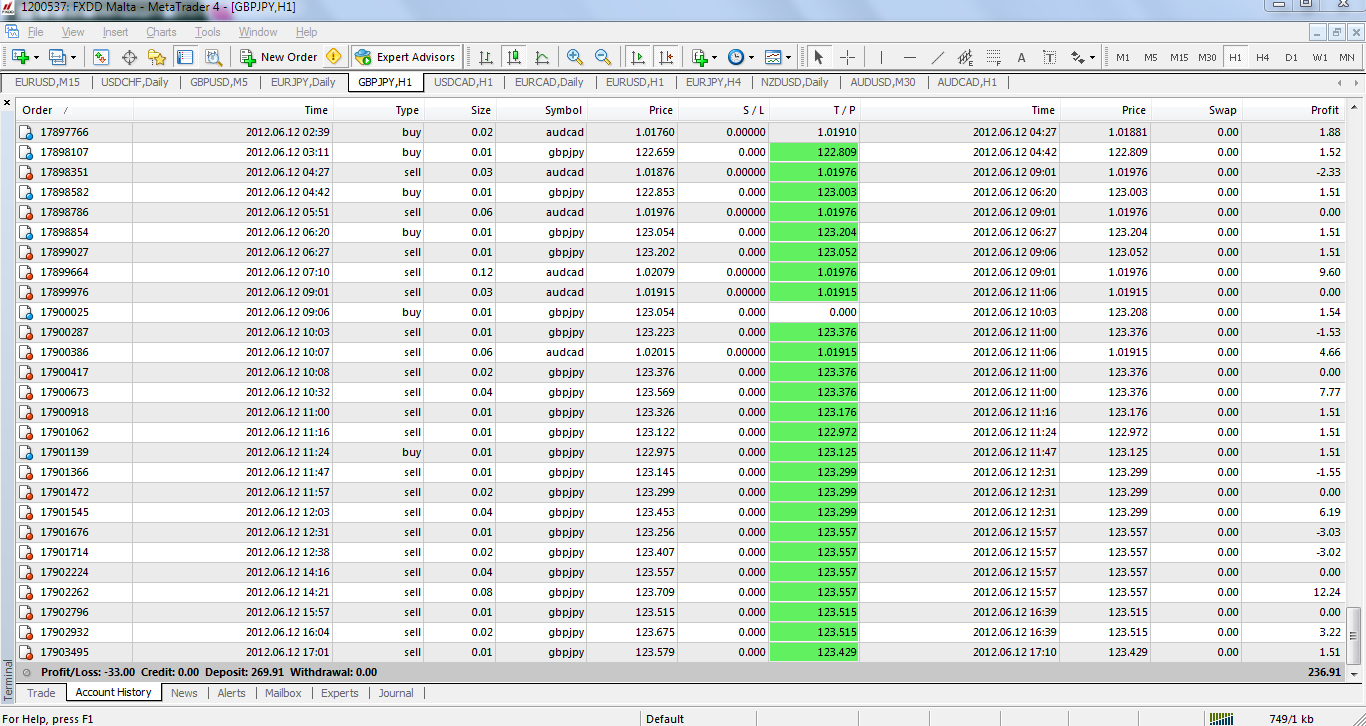Viewport: 1366px width, 726px height.
Task: Expand the New Chart dropdown arrow
Action: (37, 57)
